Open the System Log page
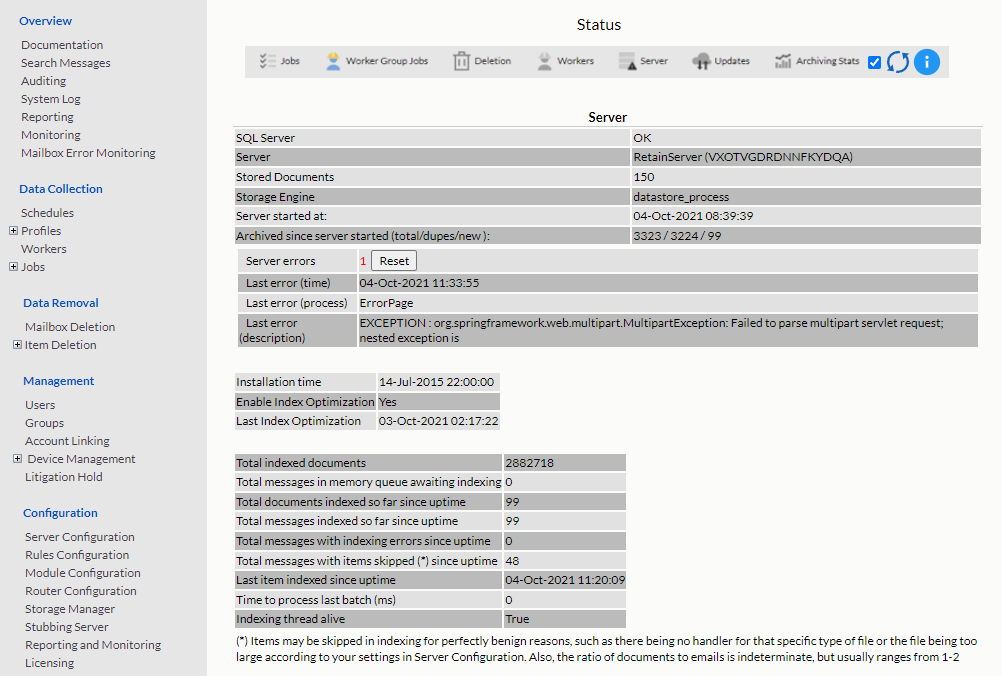The width and height of the screenshot is (1002, 676). tap(50, 99)
